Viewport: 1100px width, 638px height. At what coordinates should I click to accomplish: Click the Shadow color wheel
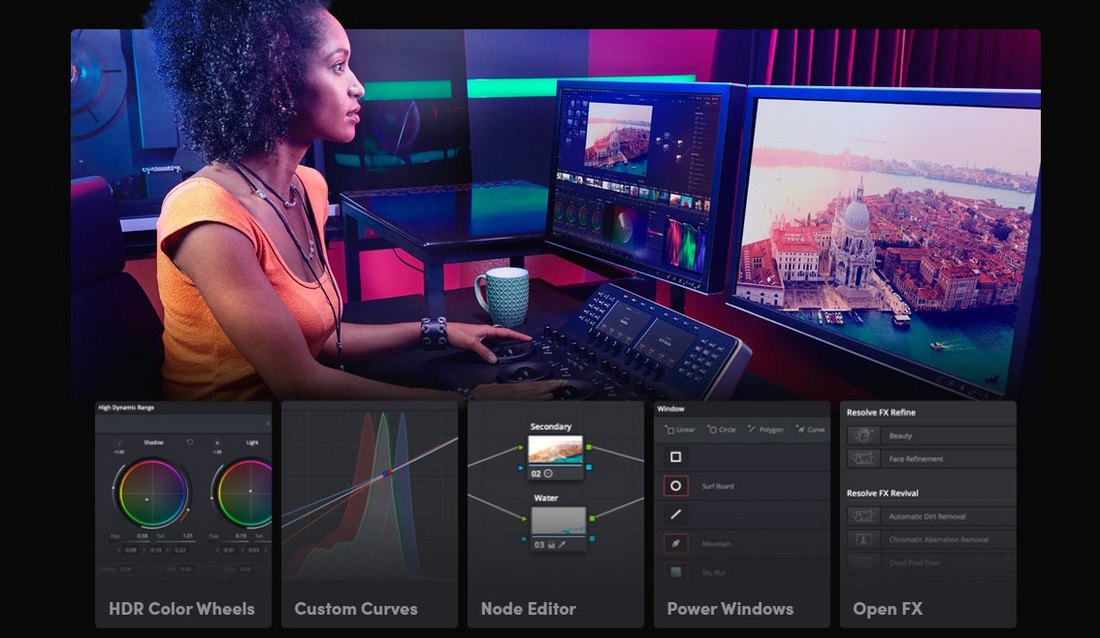coord(151,493)
